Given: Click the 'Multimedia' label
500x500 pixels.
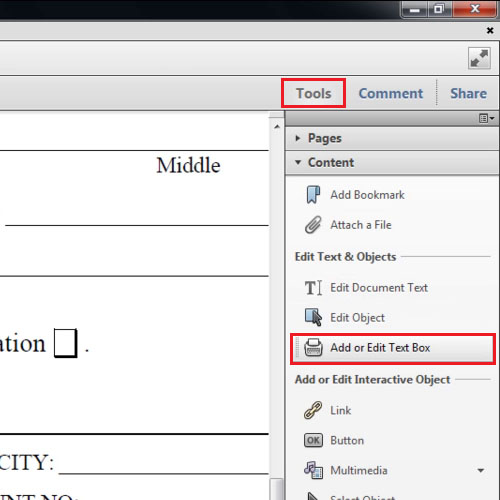Looking at the screenshot, I should pos(359,470).
